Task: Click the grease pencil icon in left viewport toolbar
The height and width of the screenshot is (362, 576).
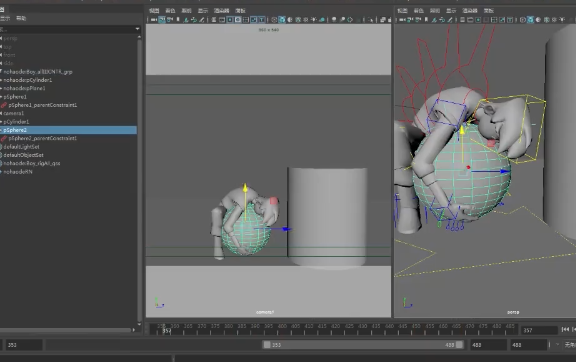Action: (x=202, y=20)
